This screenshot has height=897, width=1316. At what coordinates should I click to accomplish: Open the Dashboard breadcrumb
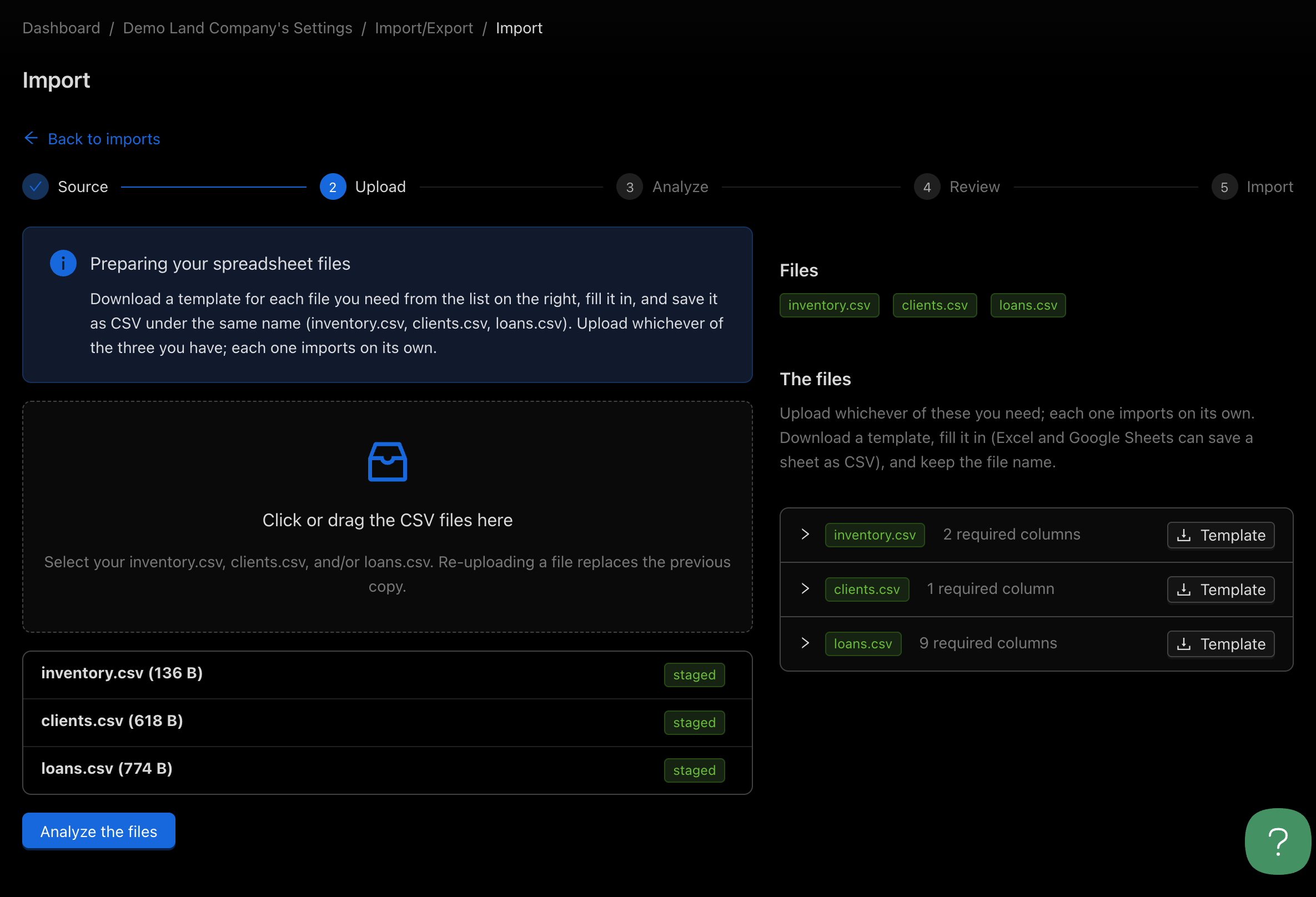(61, 28)
